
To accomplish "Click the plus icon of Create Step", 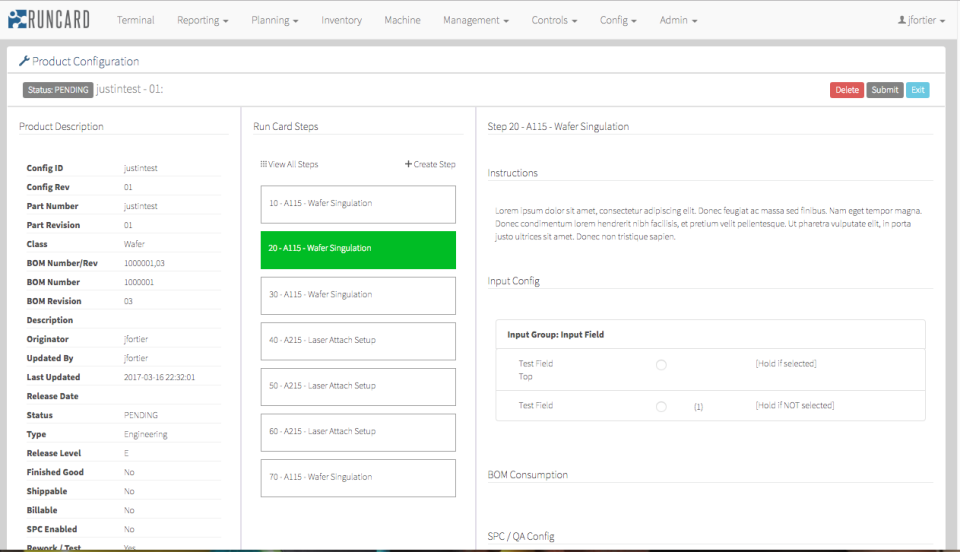I will click(408, 164).
